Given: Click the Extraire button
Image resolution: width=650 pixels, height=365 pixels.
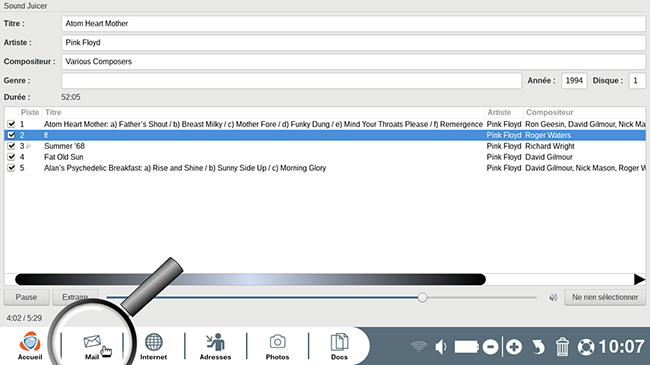Looking at the screenshot, I should 75,297.
